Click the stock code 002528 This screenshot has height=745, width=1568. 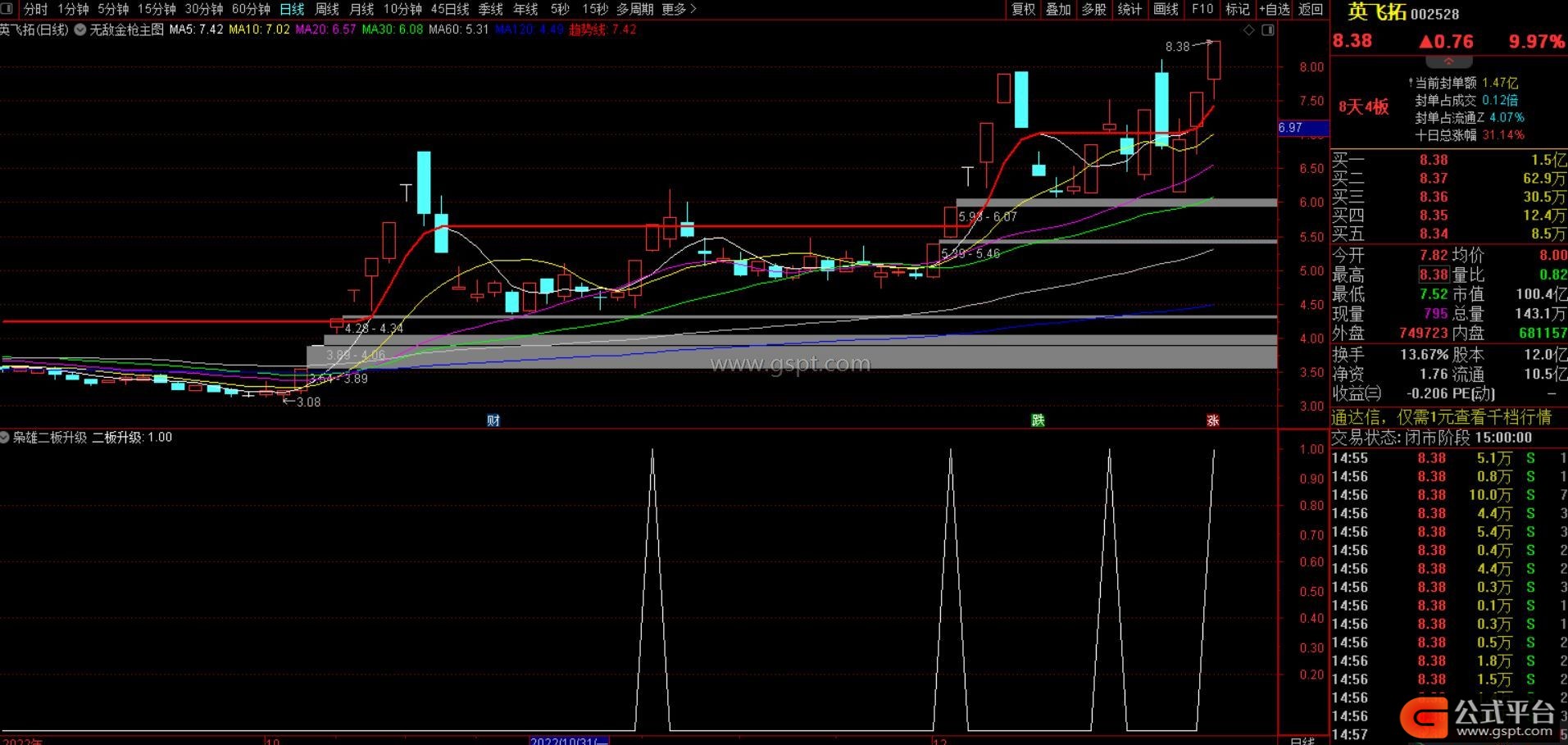1434,14
